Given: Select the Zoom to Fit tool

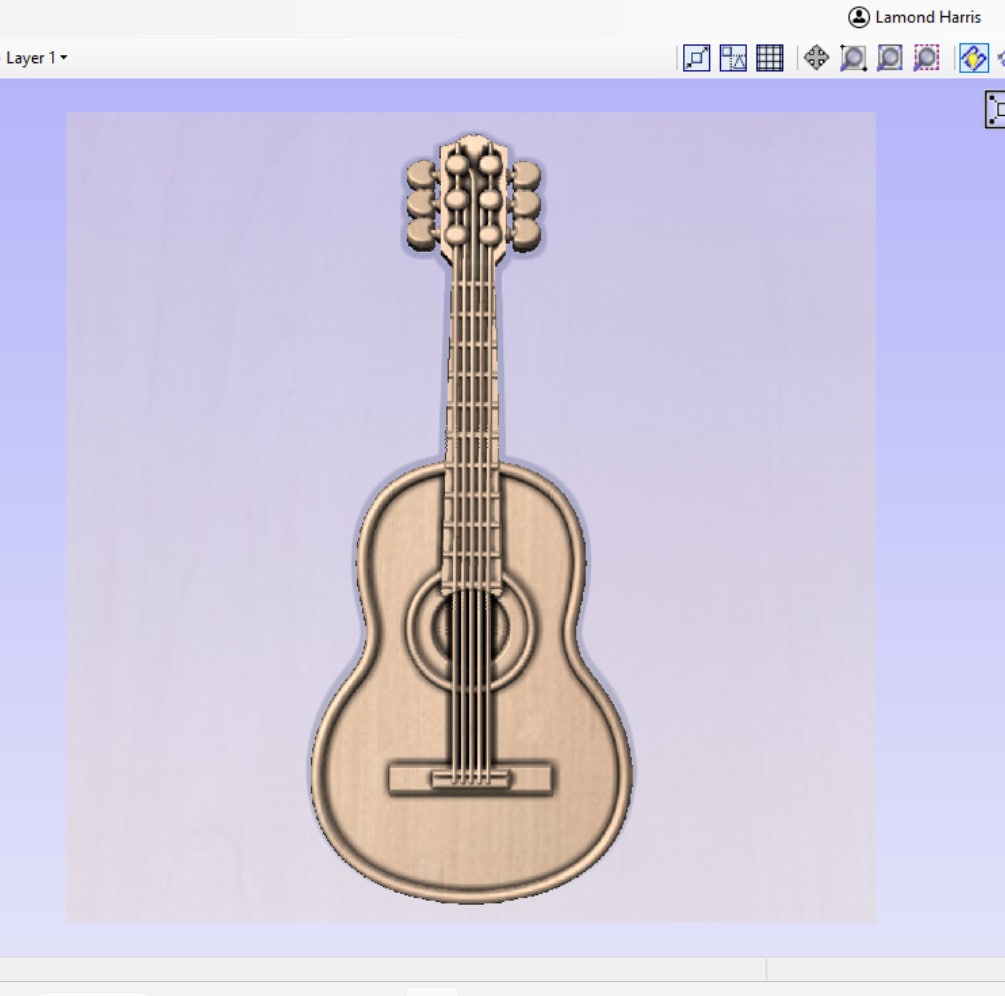Looking at the screenshot, I should (x=695, y=58).
